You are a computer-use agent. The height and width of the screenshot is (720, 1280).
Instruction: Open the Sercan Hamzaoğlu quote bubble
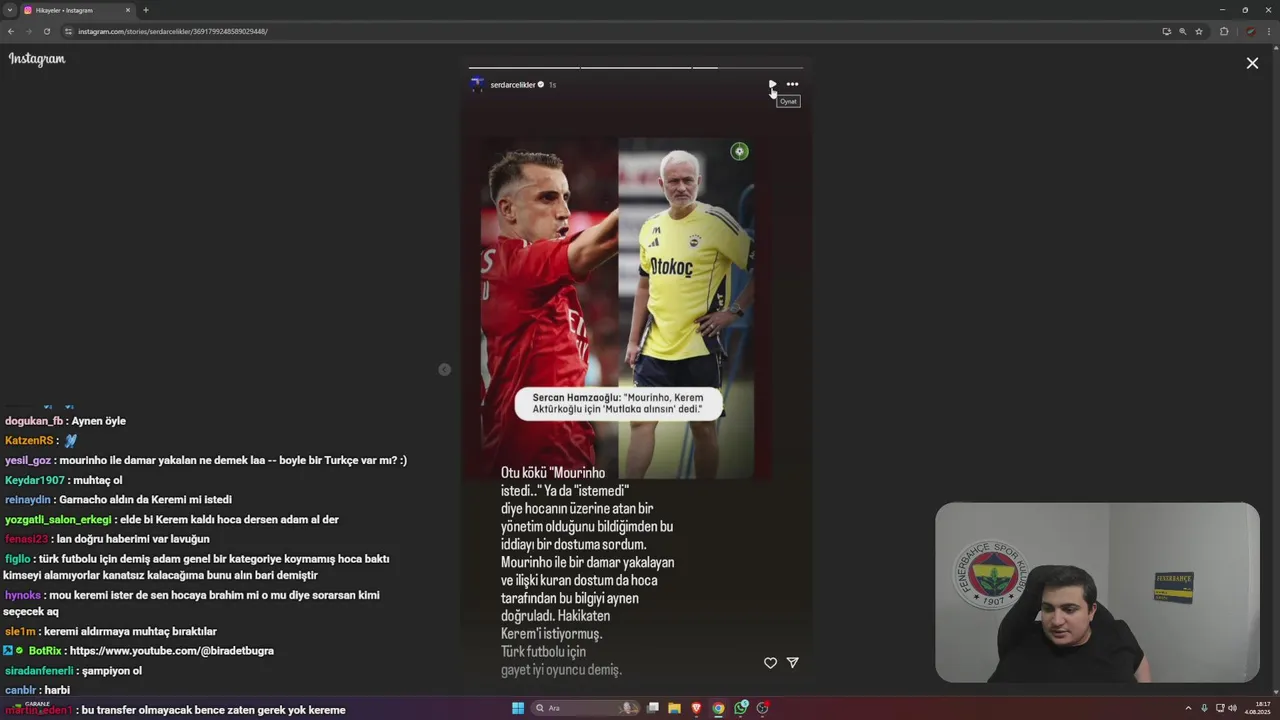coord(618,404)
